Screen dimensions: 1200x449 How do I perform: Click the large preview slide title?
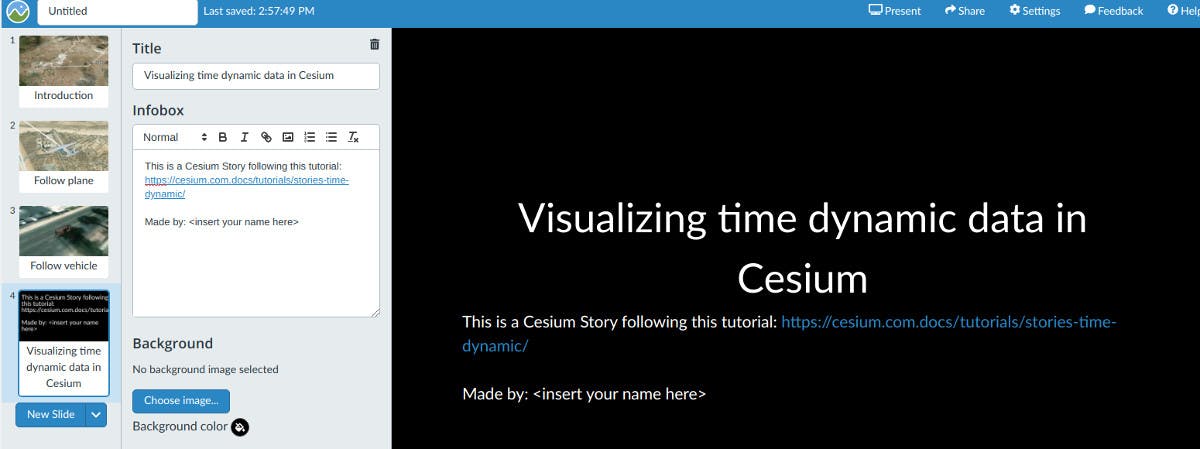(802, 247)
